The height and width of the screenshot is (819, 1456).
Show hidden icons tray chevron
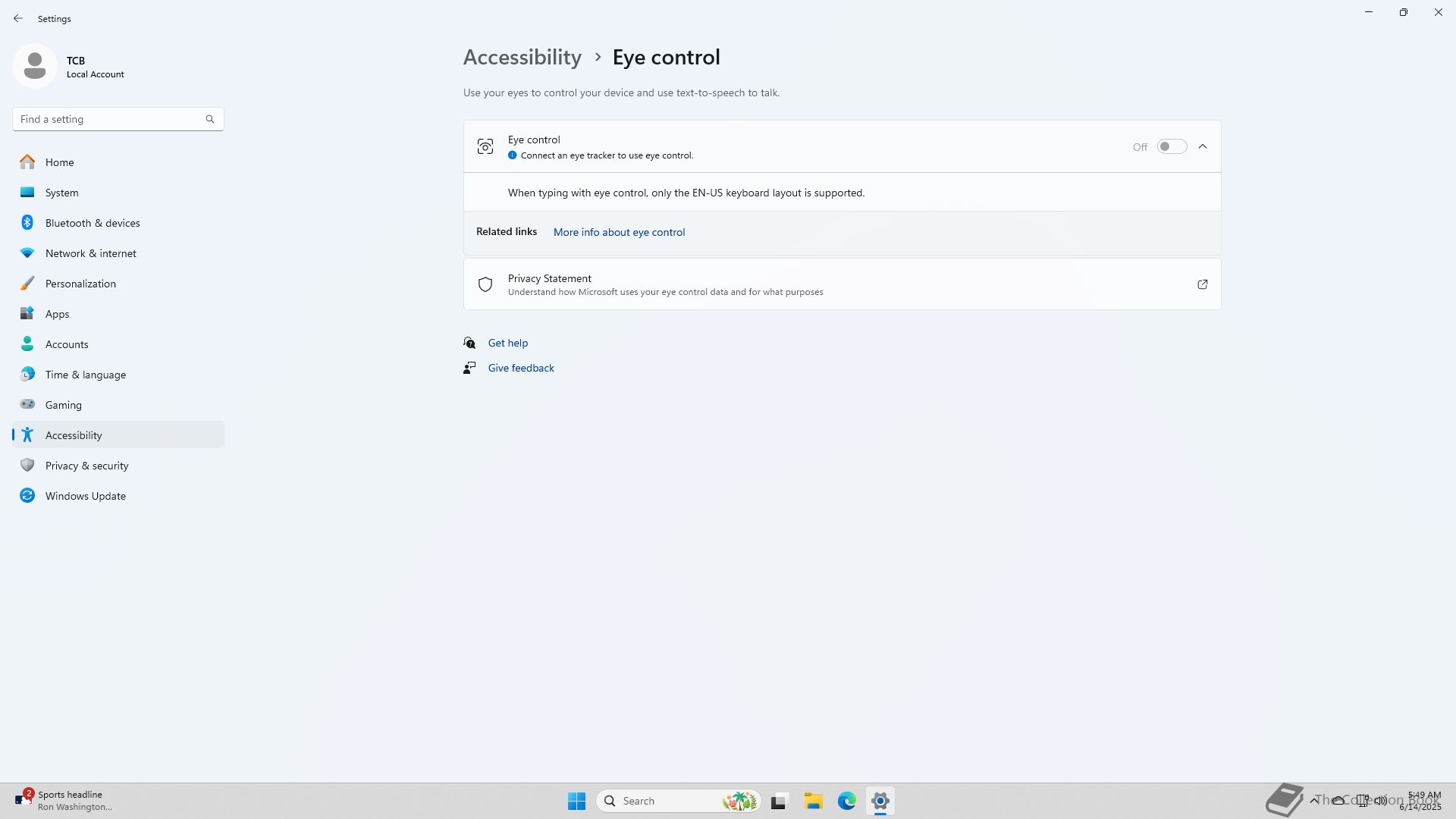(x=1314, y=800)
